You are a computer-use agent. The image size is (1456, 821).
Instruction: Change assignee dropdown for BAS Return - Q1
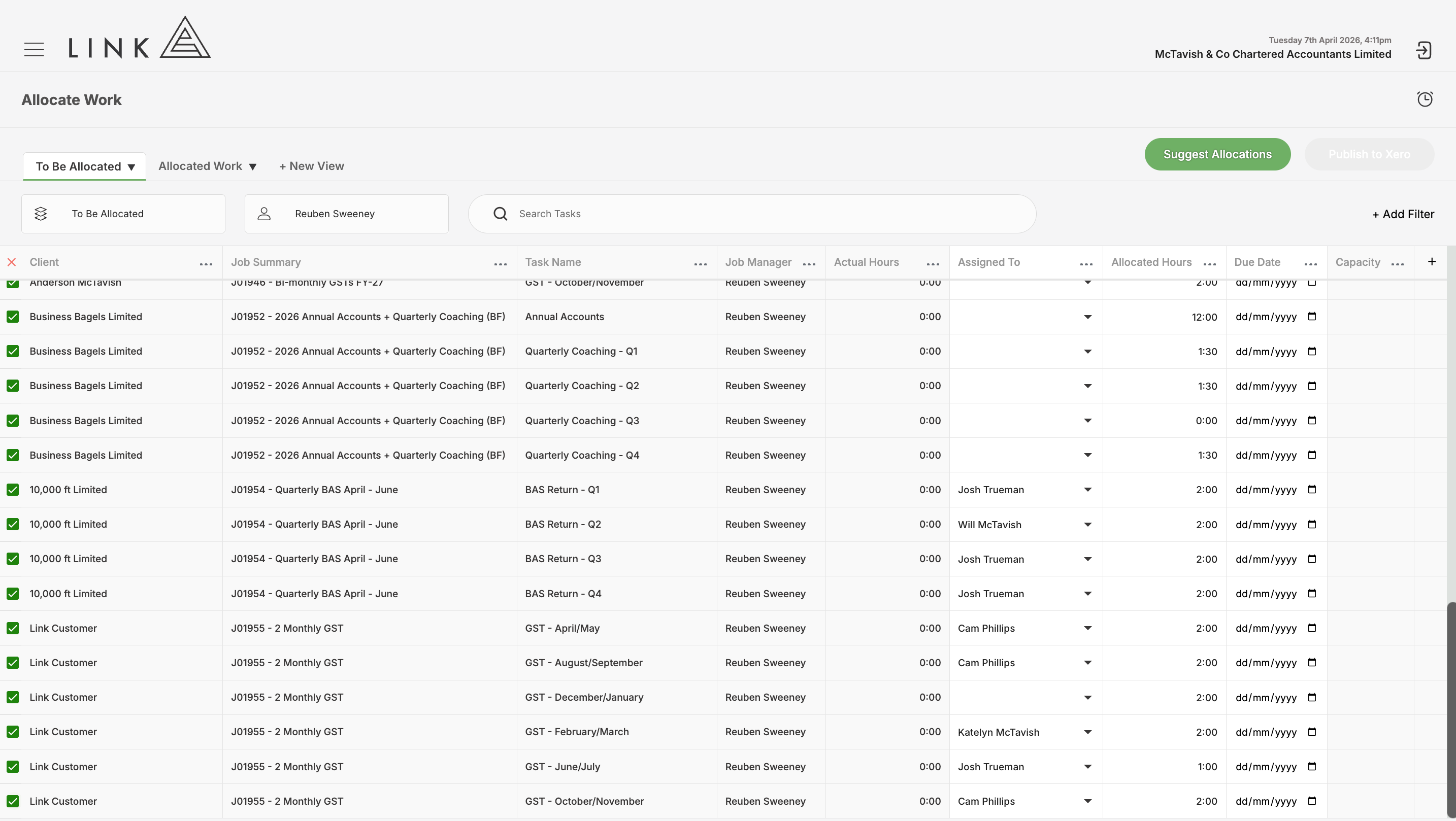1025,489
